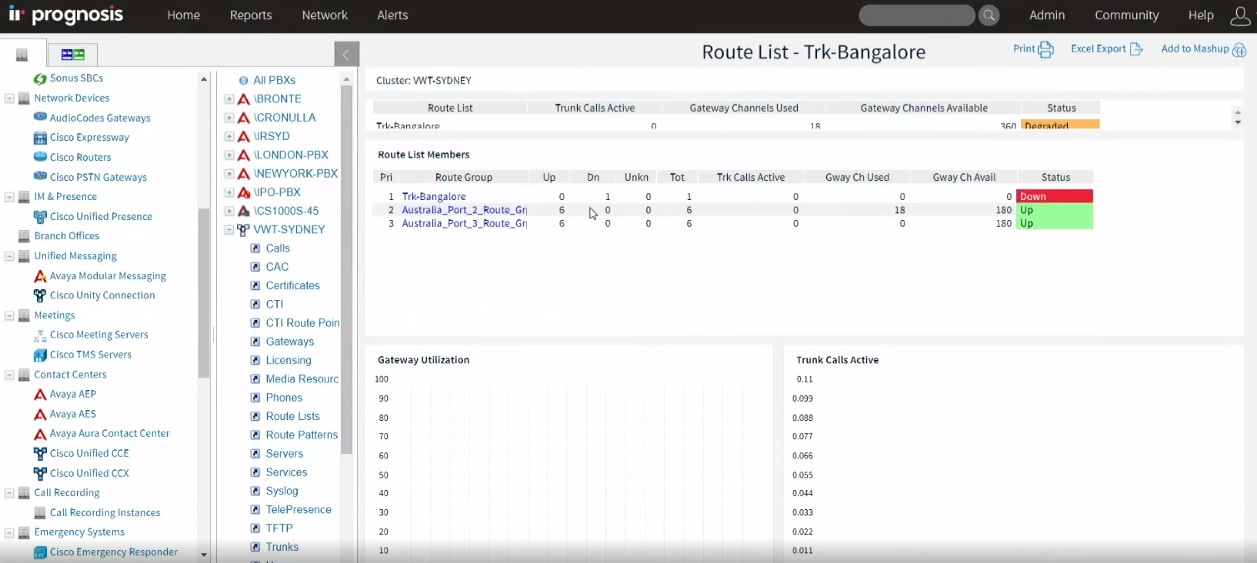Select Route Patterns in the tree
Image resolution: width=1257 pixels, height=563 pixels.
click(x=301, y=435)
